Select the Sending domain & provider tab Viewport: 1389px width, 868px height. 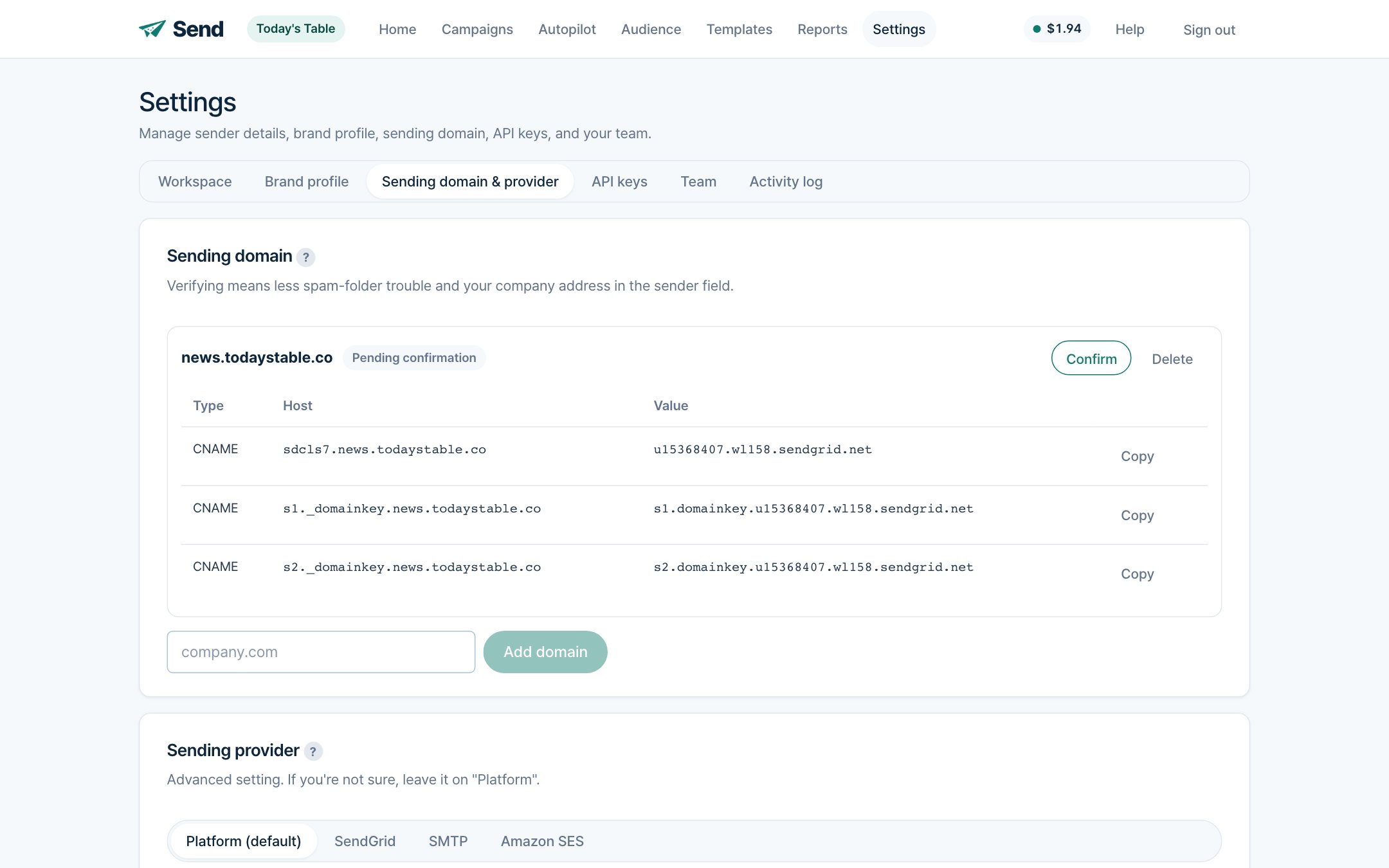click(x=470, y=181)
